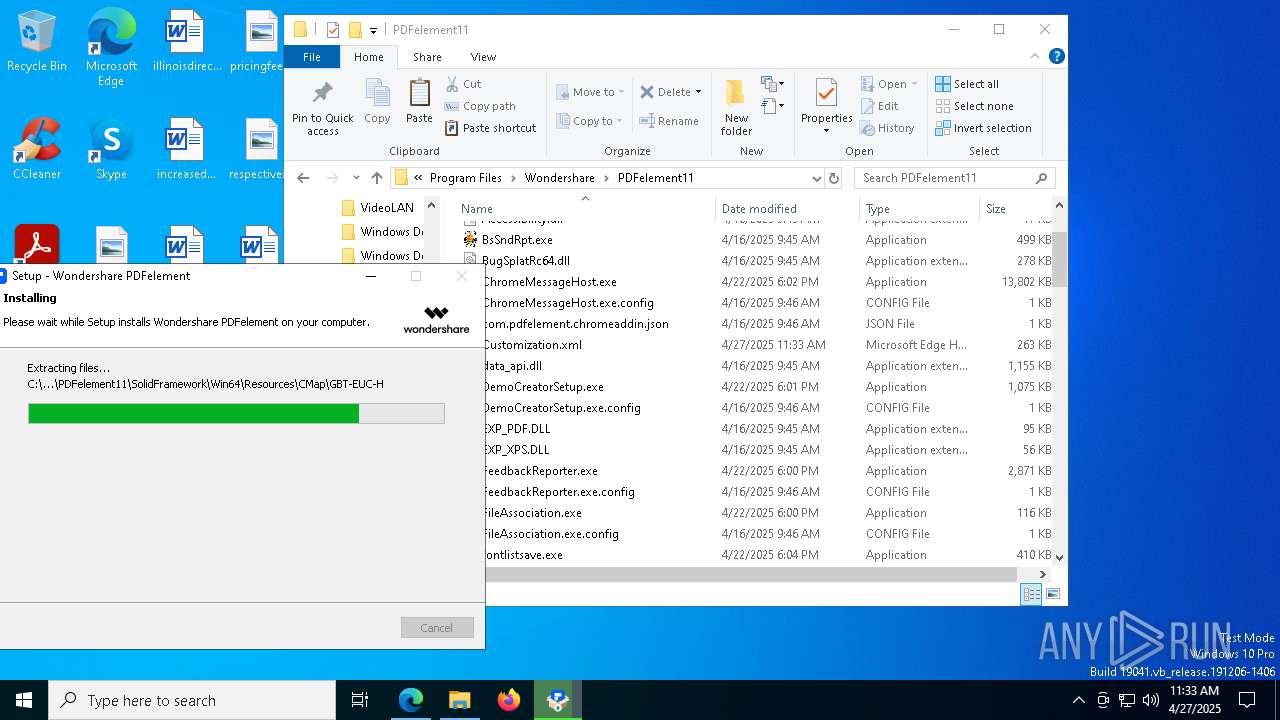Open Recycle Bin on desktop
The width and height of the screenshot is (1280, 720).
click(x=37, y=43)
